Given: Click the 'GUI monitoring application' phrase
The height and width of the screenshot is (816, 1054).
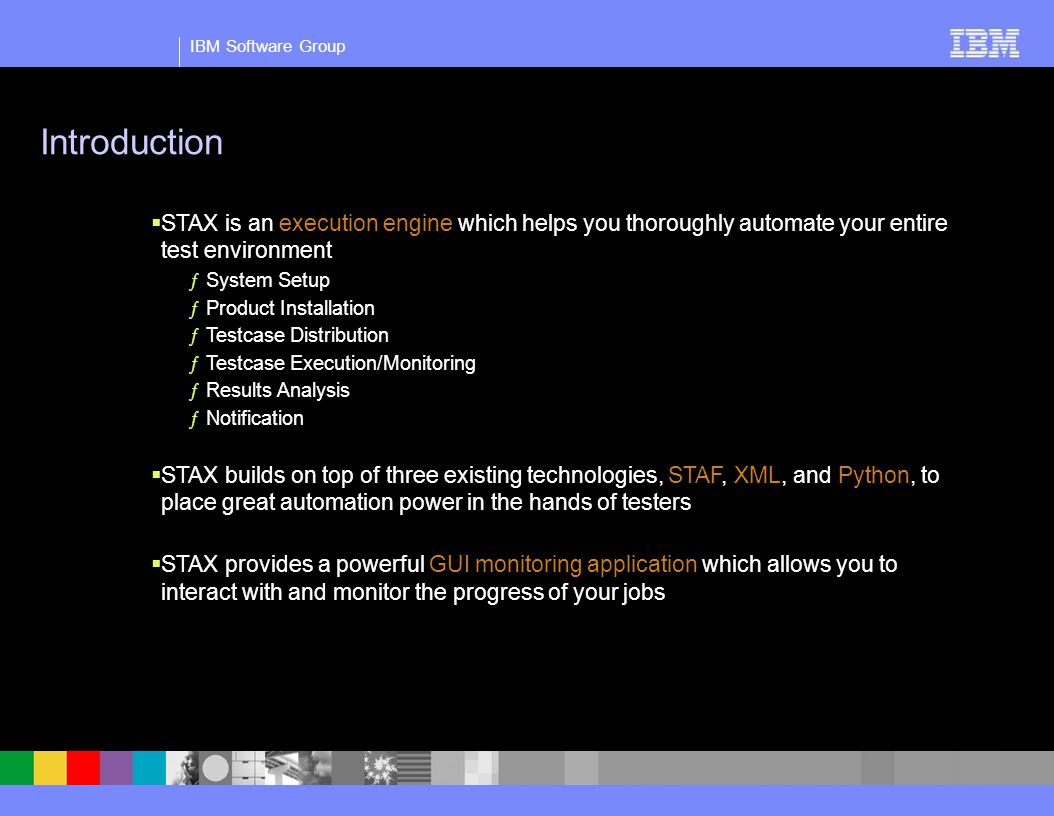Looking at the screenshot, I should click(x=563, y=565).
